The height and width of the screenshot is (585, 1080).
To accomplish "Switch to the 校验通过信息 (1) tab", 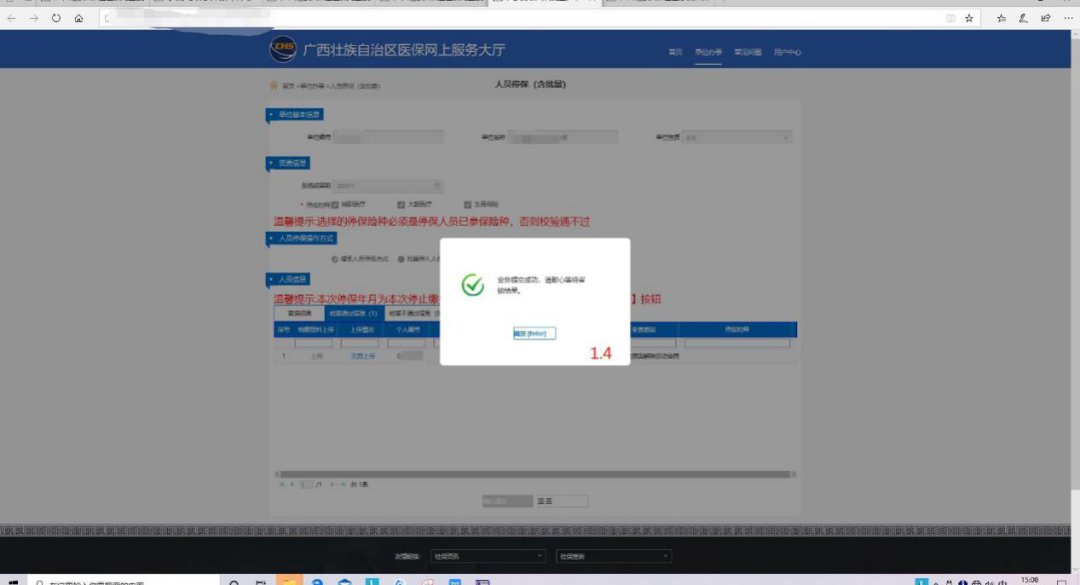I will pyautogui.click(x=353, y=314).
